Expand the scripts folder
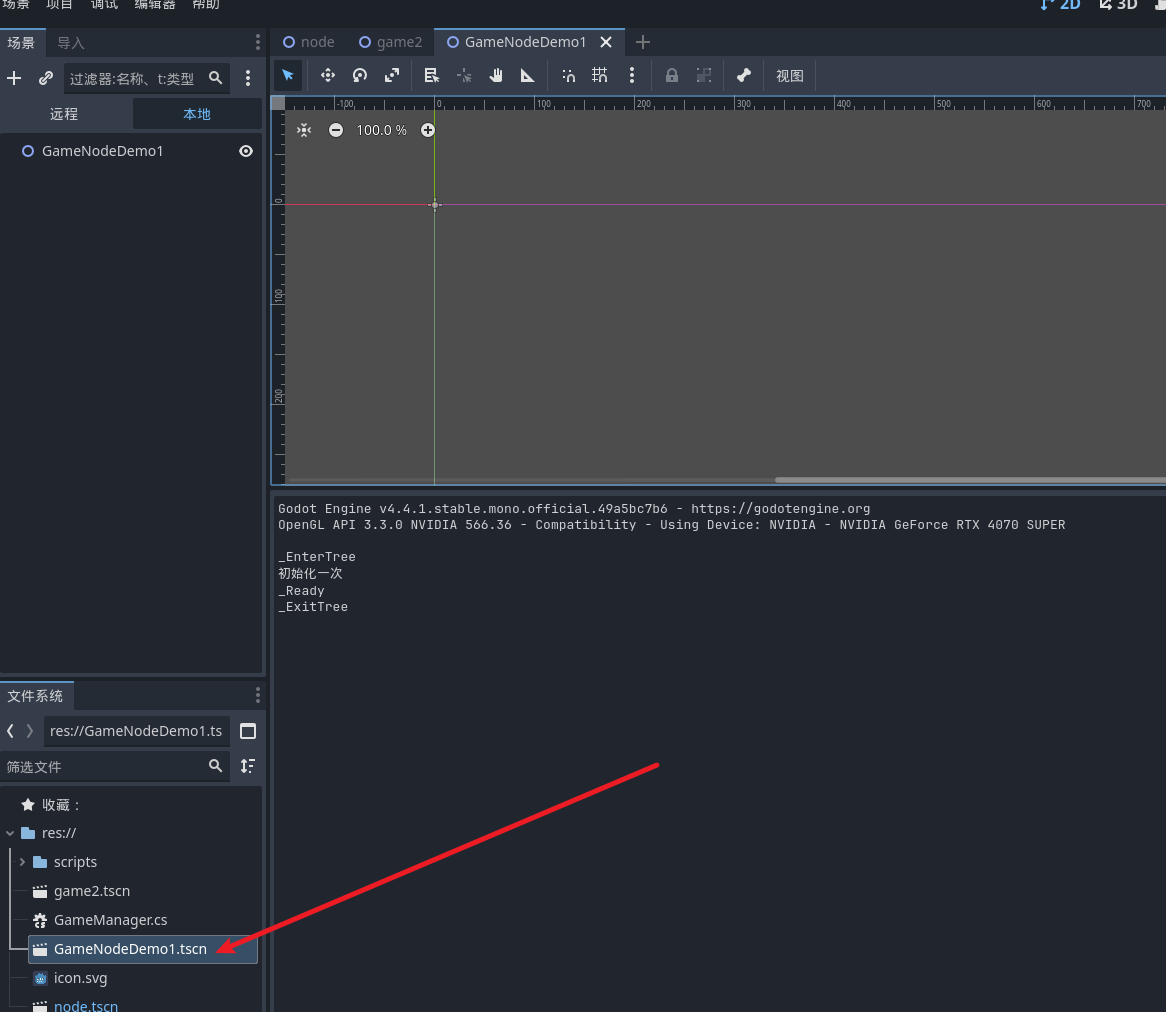Image resolution: width=1166 pixels, height=1012 pixels. (22, 863)
